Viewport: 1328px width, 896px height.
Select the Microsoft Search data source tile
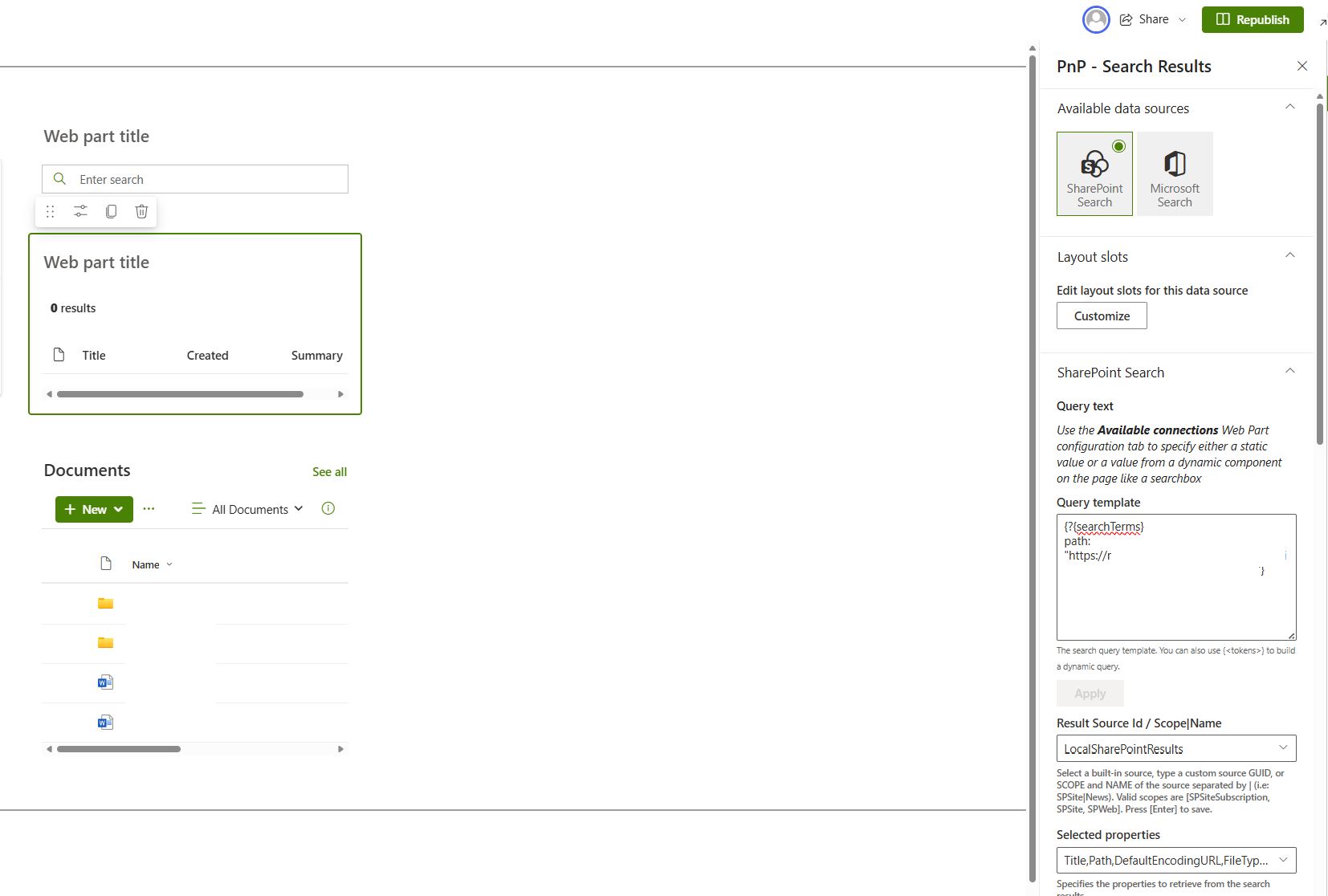click(1175, 173)
